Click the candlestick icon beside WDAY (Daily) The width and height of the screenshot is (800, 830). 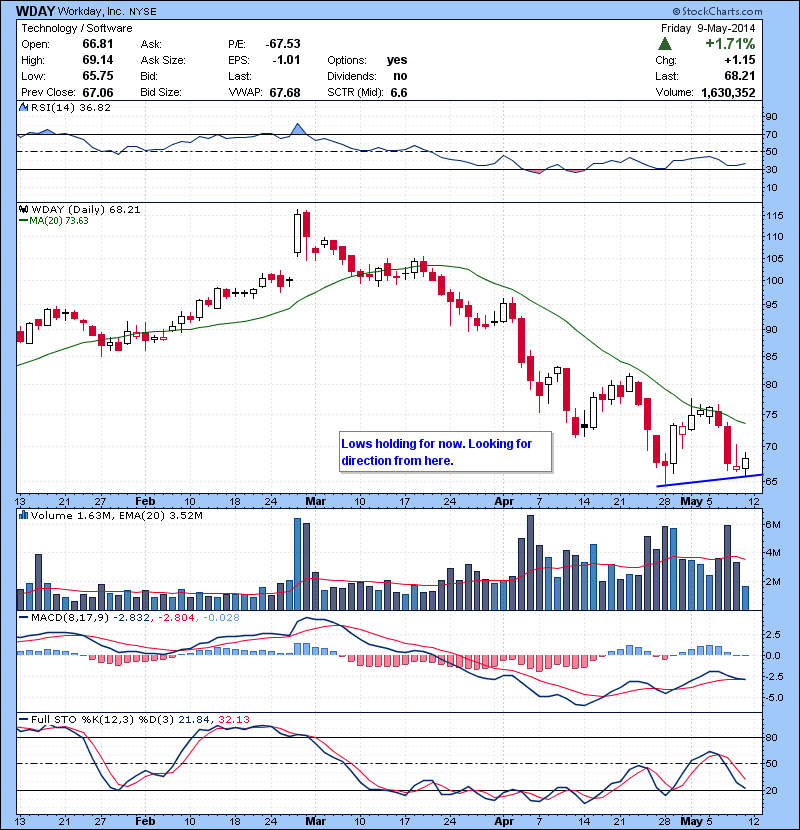pos(23,210)
